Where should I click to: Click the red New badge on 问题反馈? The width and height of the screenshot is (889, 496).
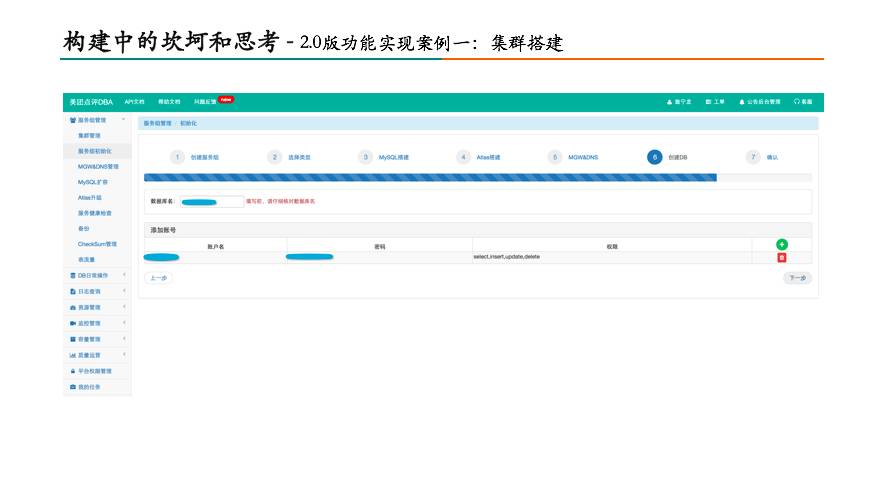226,100
